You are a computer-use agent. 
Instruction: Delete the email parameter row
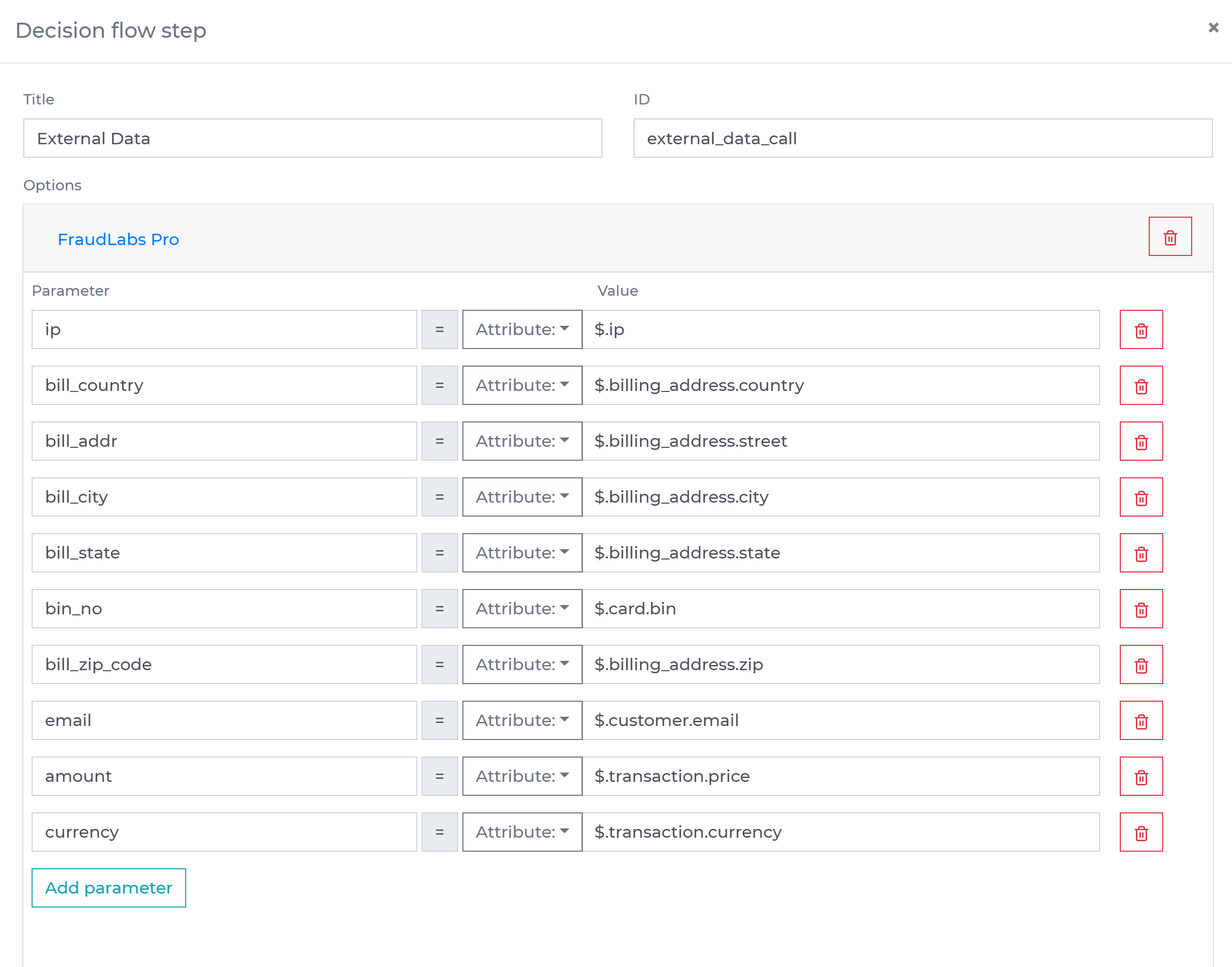point(1141,721)
